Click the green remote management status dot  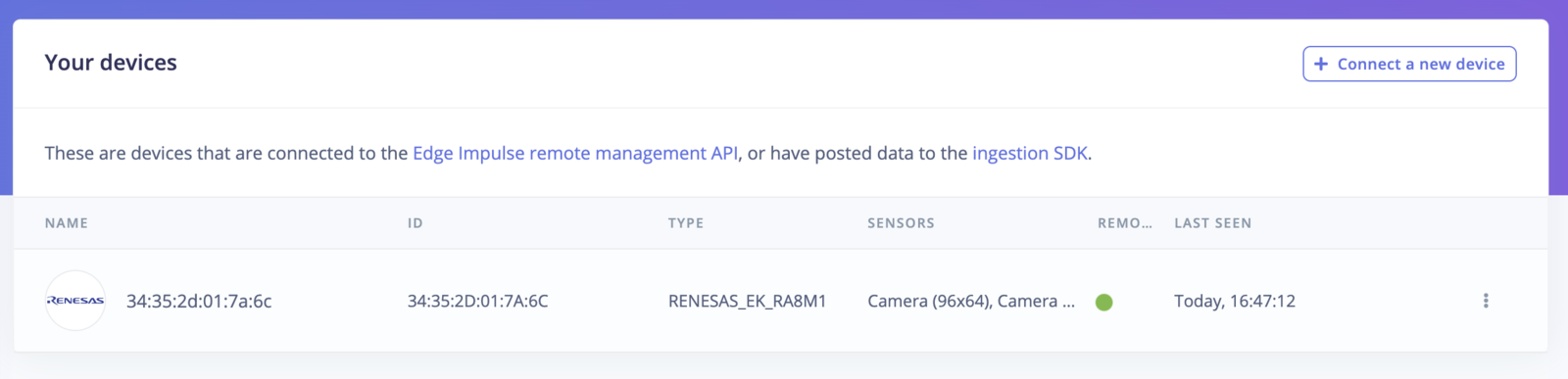[x=1104, y=302]
